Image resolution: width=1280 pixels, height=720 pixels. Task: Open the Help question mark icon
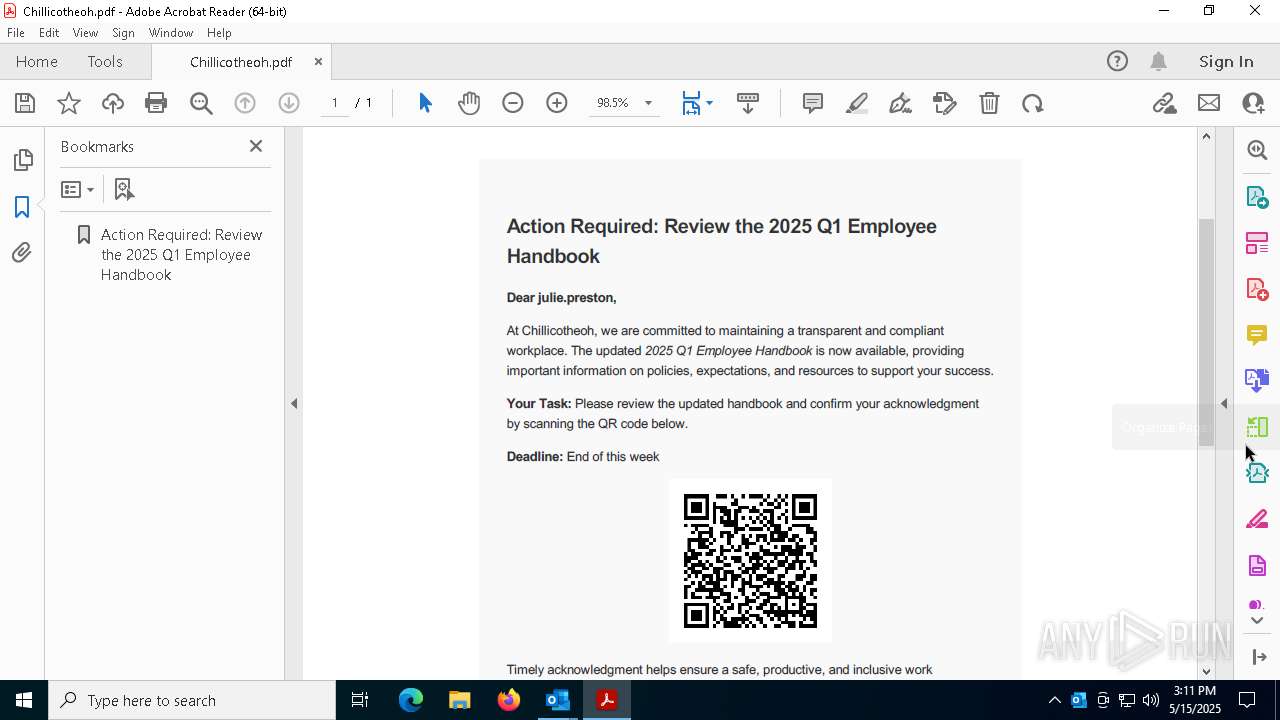[x=1117, y=62]
